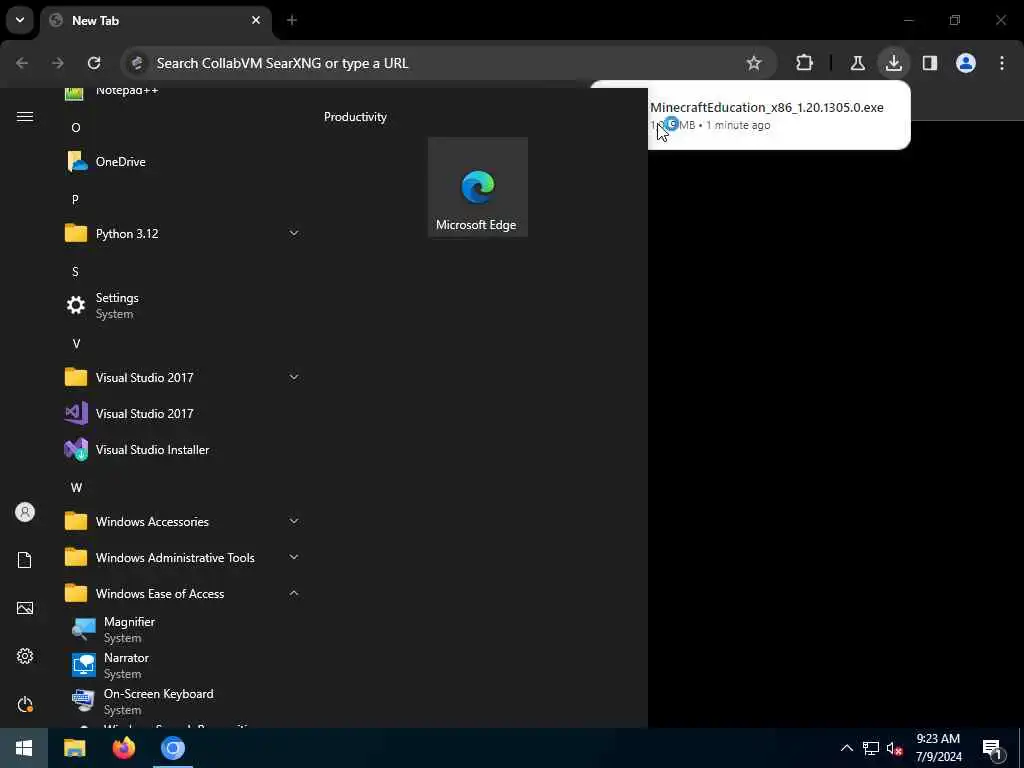This screenshot has height=768, width=1024.
Task: Jump to letter W section header
Action: pos(76,487)
